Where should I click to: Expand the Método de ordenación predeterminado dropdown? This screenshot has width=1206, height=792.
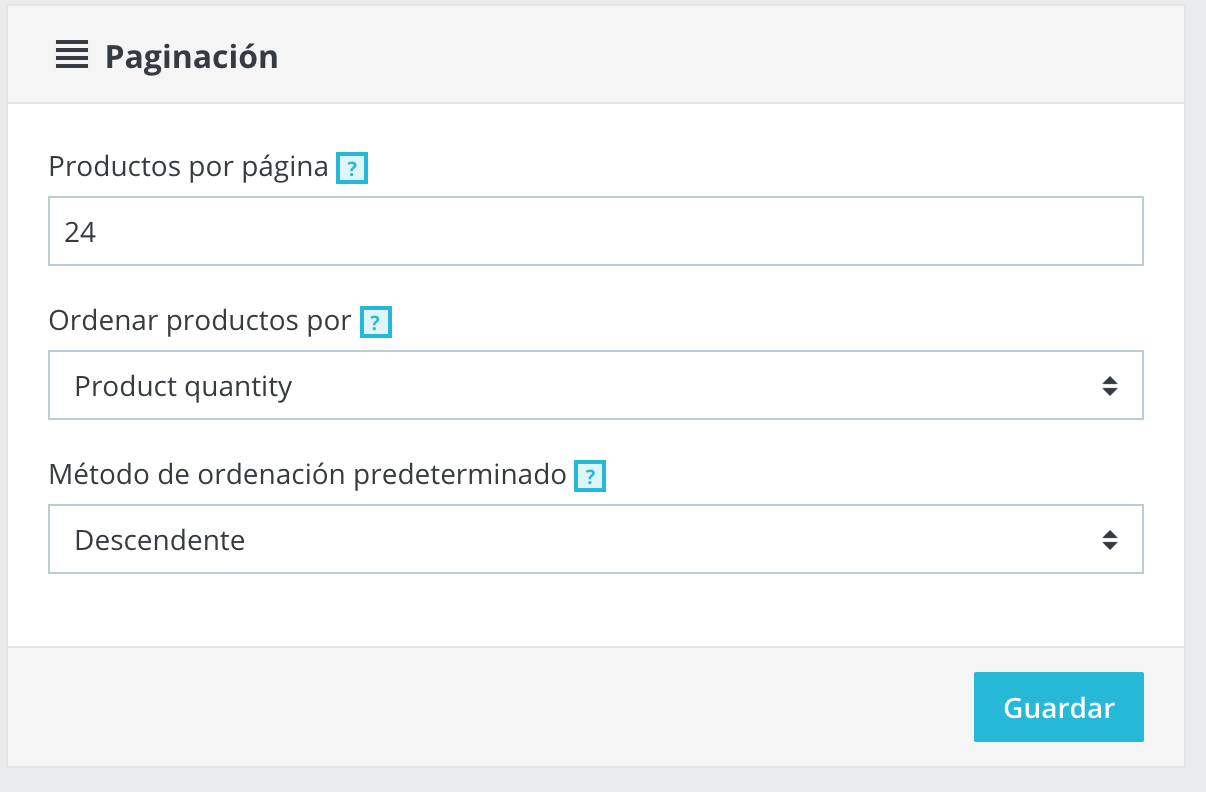[x=595, y=539]
